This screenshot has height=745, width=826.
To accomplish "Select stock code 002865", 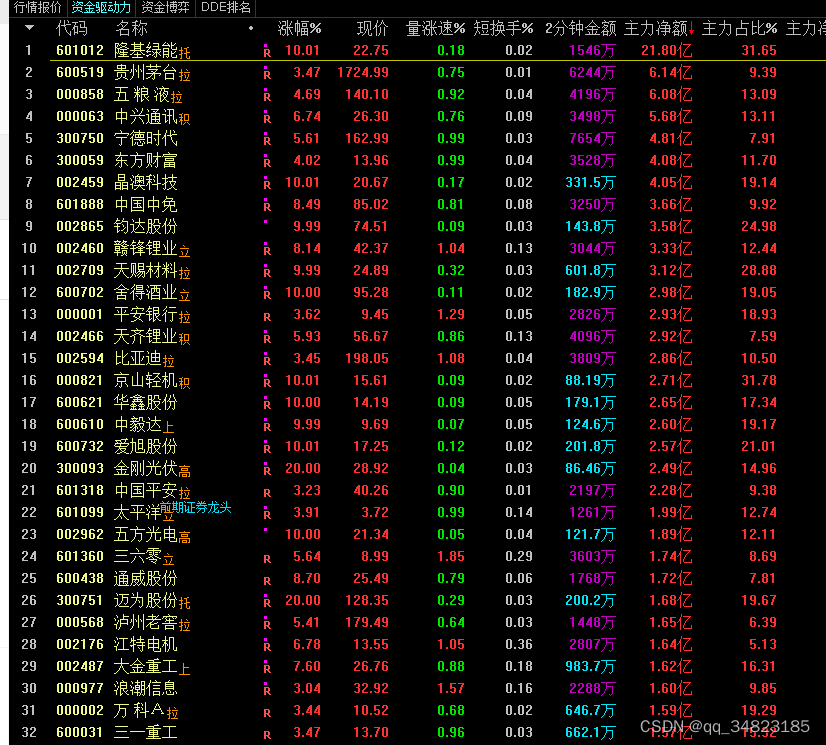I will 80,226.
